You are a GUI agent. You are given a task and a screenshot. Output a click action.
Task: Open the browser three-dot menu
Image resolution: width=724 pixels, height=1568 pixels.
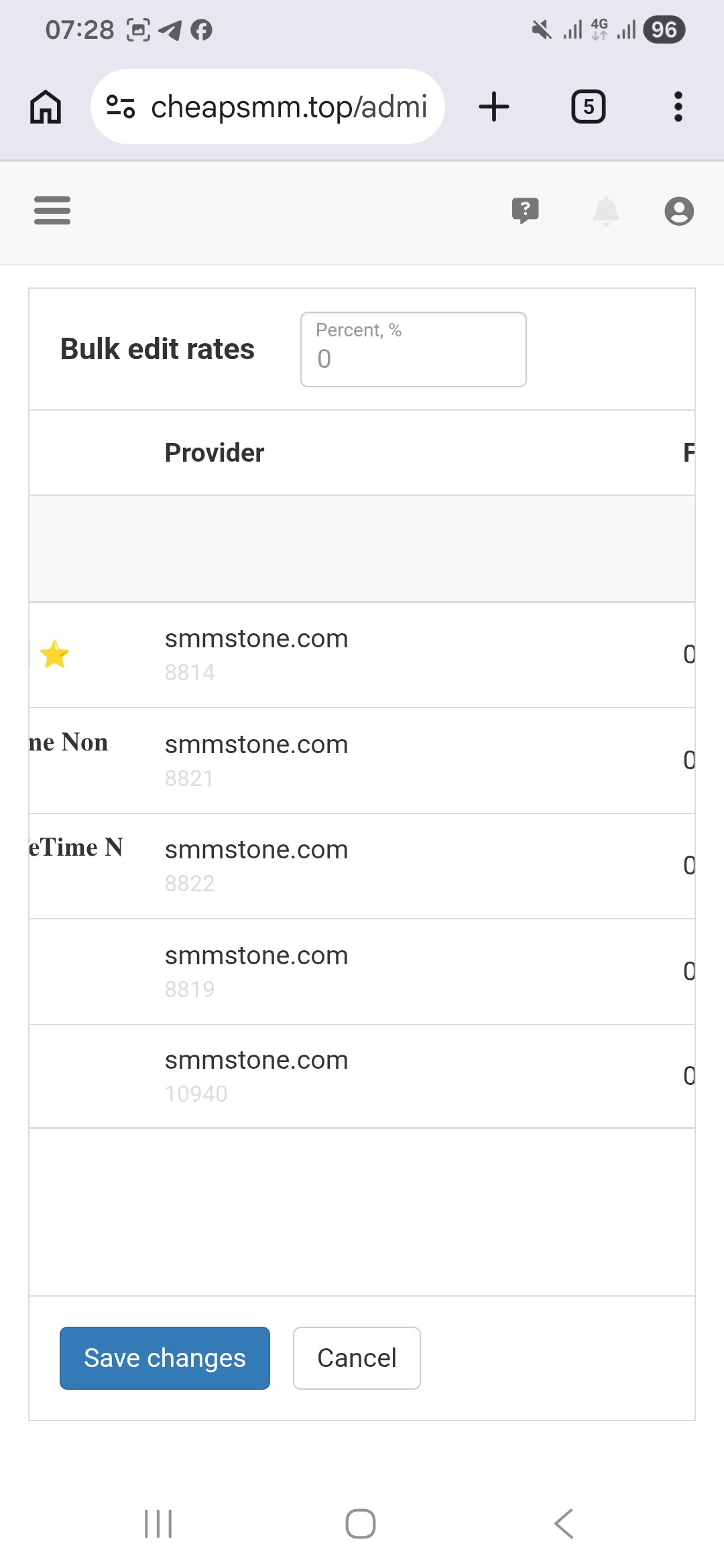(678, 107)
